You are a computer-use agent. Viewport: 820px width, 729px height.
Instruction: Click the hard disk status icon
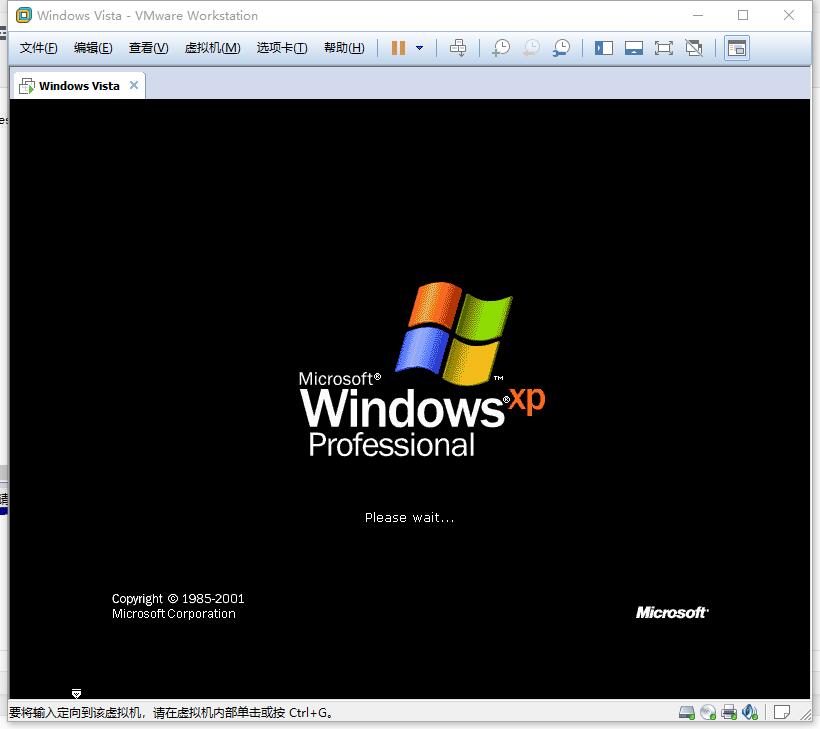coord(687,712)
